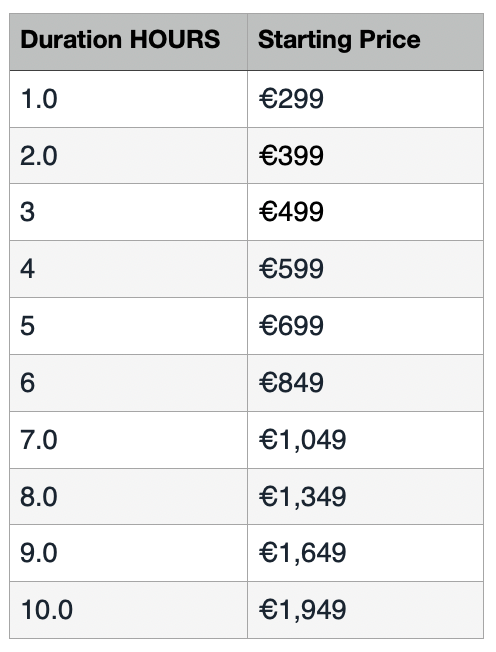Select the €299 price cell
Screen dimensions: 496x652
pyautogui.click(x=365, y=99)
